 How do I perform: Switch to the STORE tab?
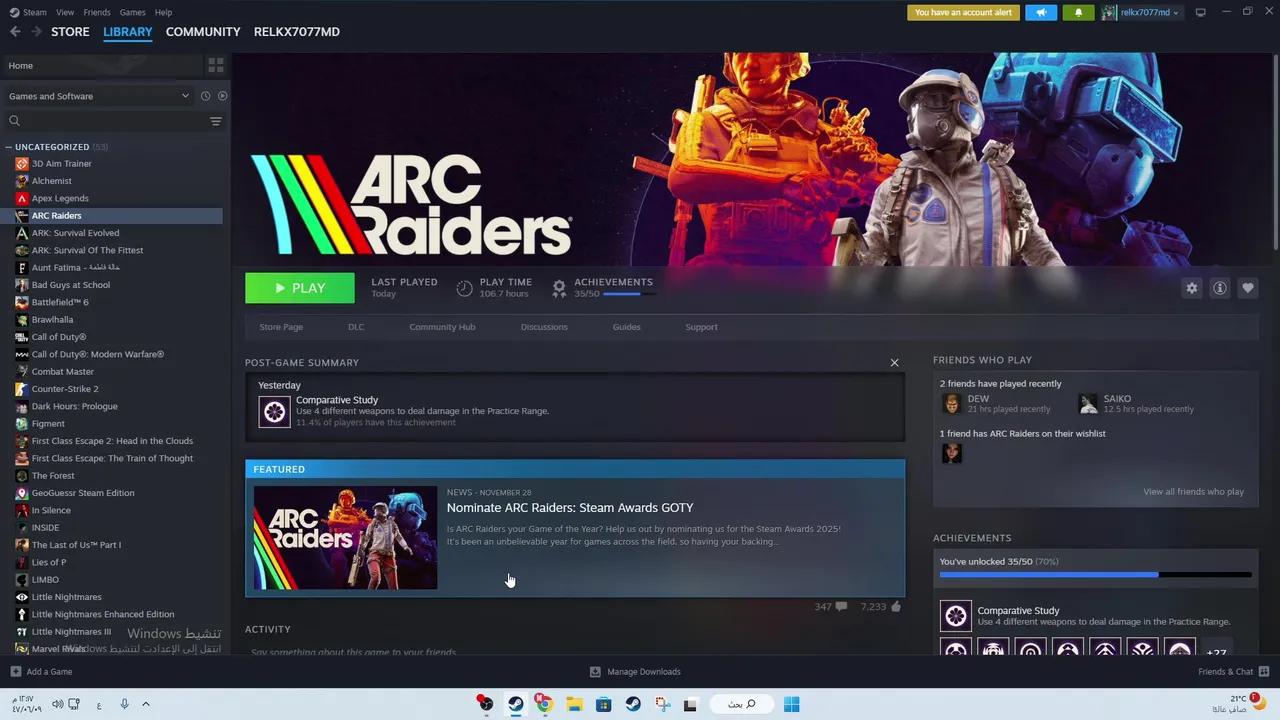70,32
